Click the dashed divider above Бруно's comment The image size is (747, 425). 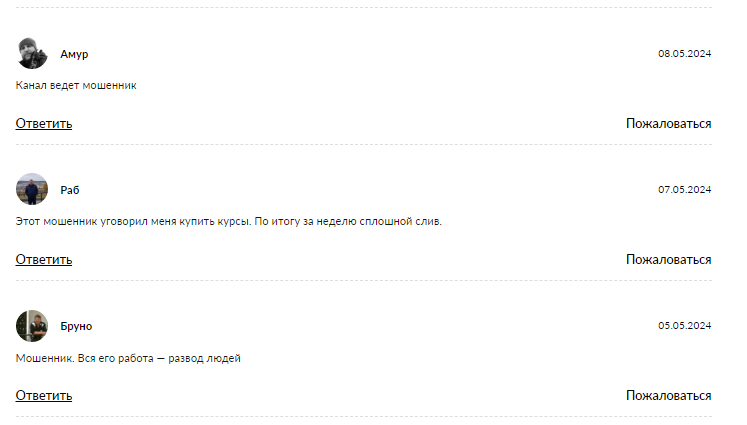[x=364, y=281]
